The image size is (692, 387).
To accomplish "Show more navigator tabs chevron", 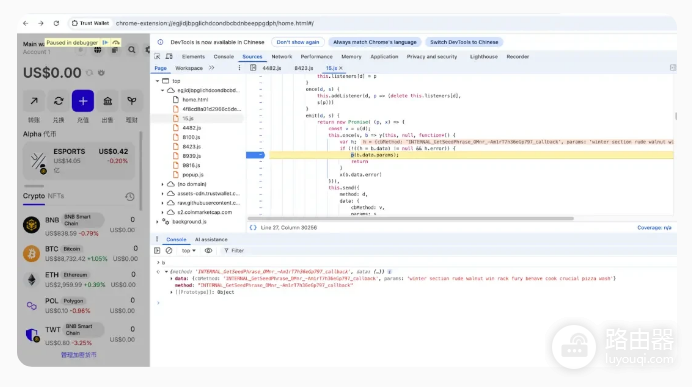I will 211,68.
